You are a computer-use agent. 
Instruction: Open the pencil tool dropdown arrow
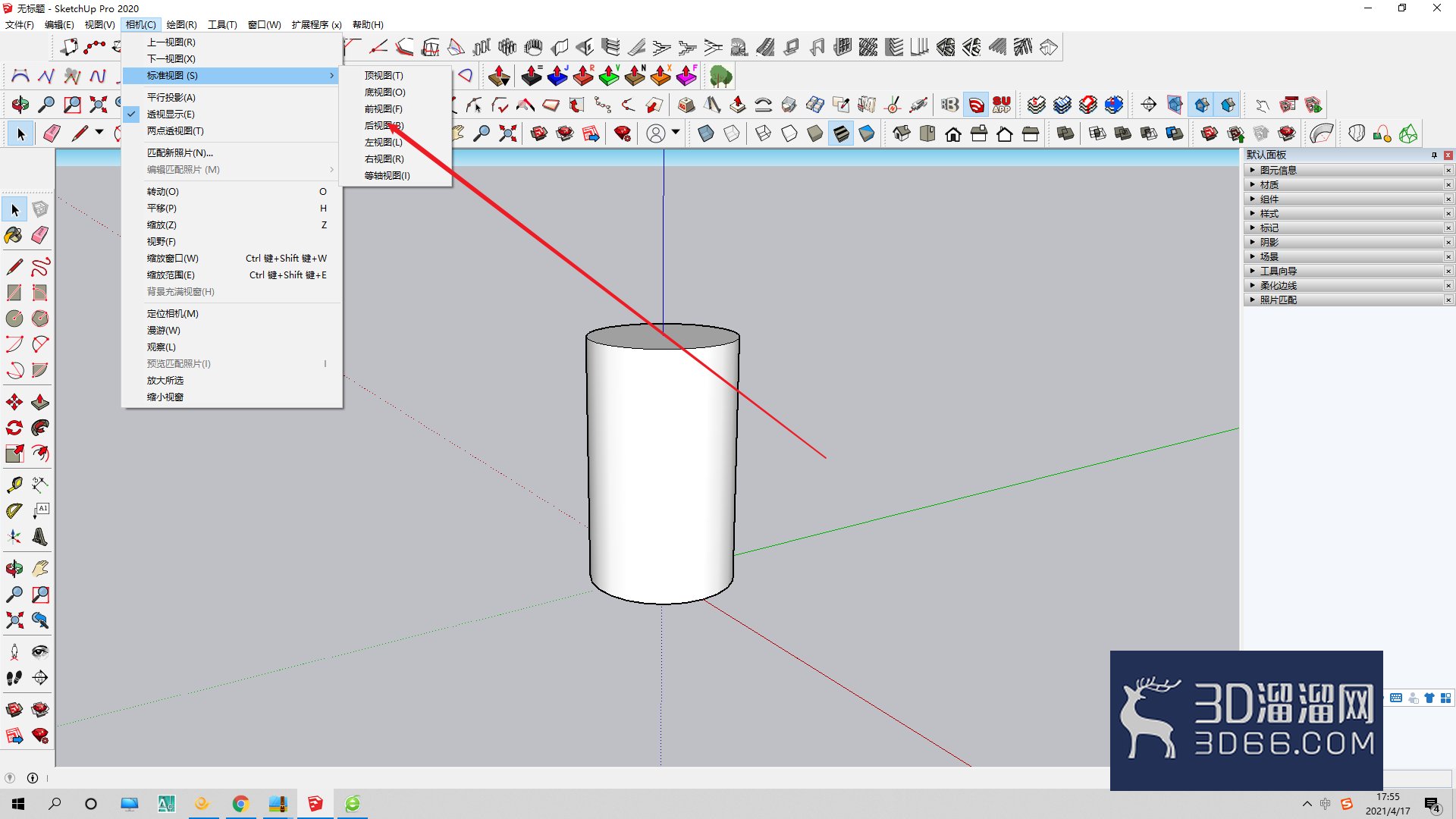coord(99,133)
